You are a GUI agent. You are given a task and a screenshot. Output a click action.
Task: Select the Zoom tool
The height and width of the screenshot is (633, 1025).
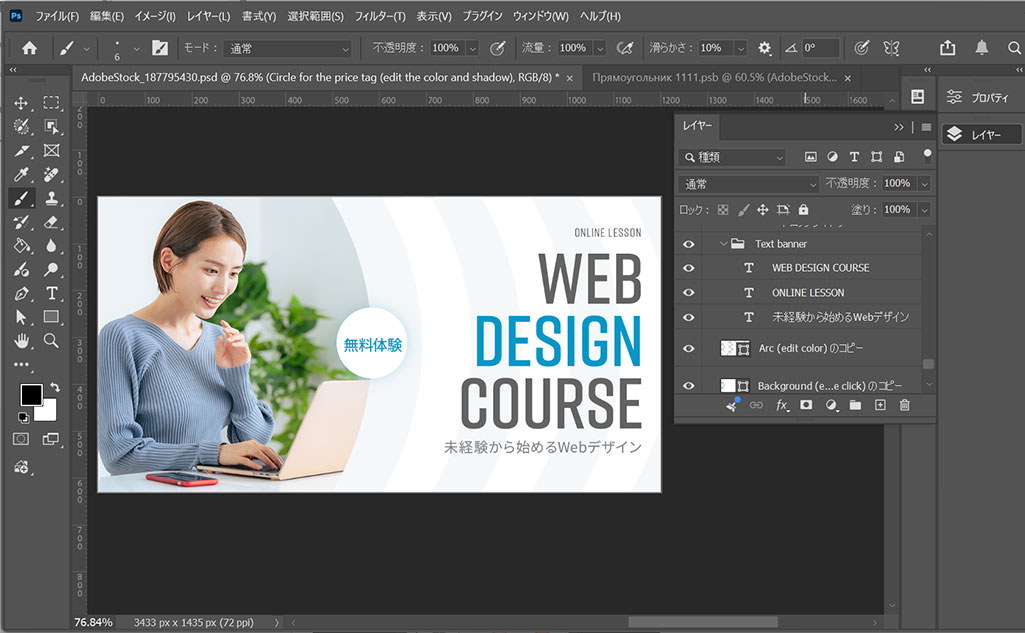point(51,341)
